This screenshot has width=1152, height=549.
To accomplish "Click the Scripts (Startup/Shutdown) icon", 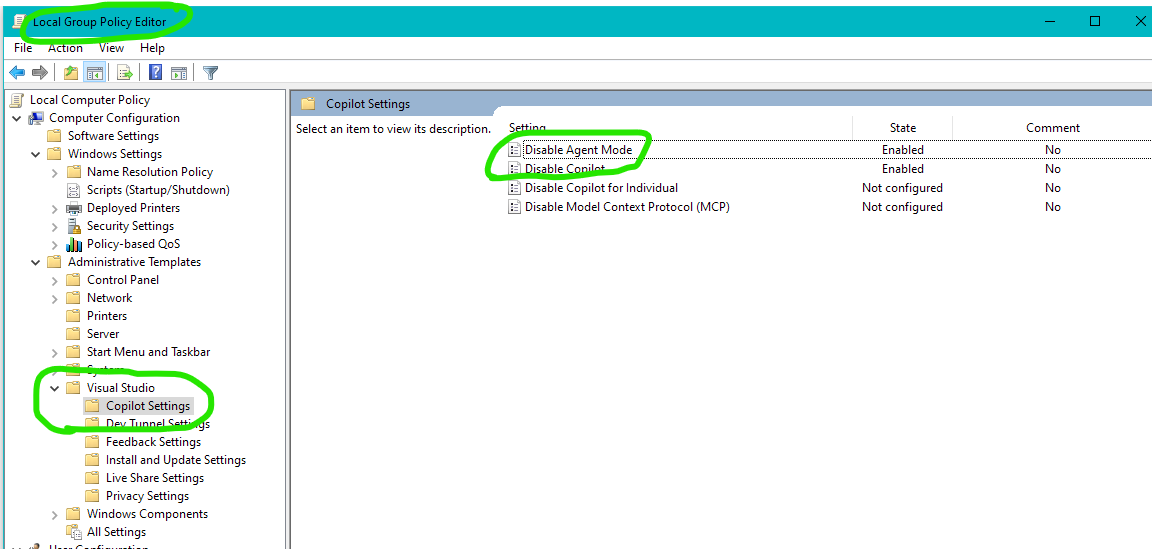I will pos(73,190).
